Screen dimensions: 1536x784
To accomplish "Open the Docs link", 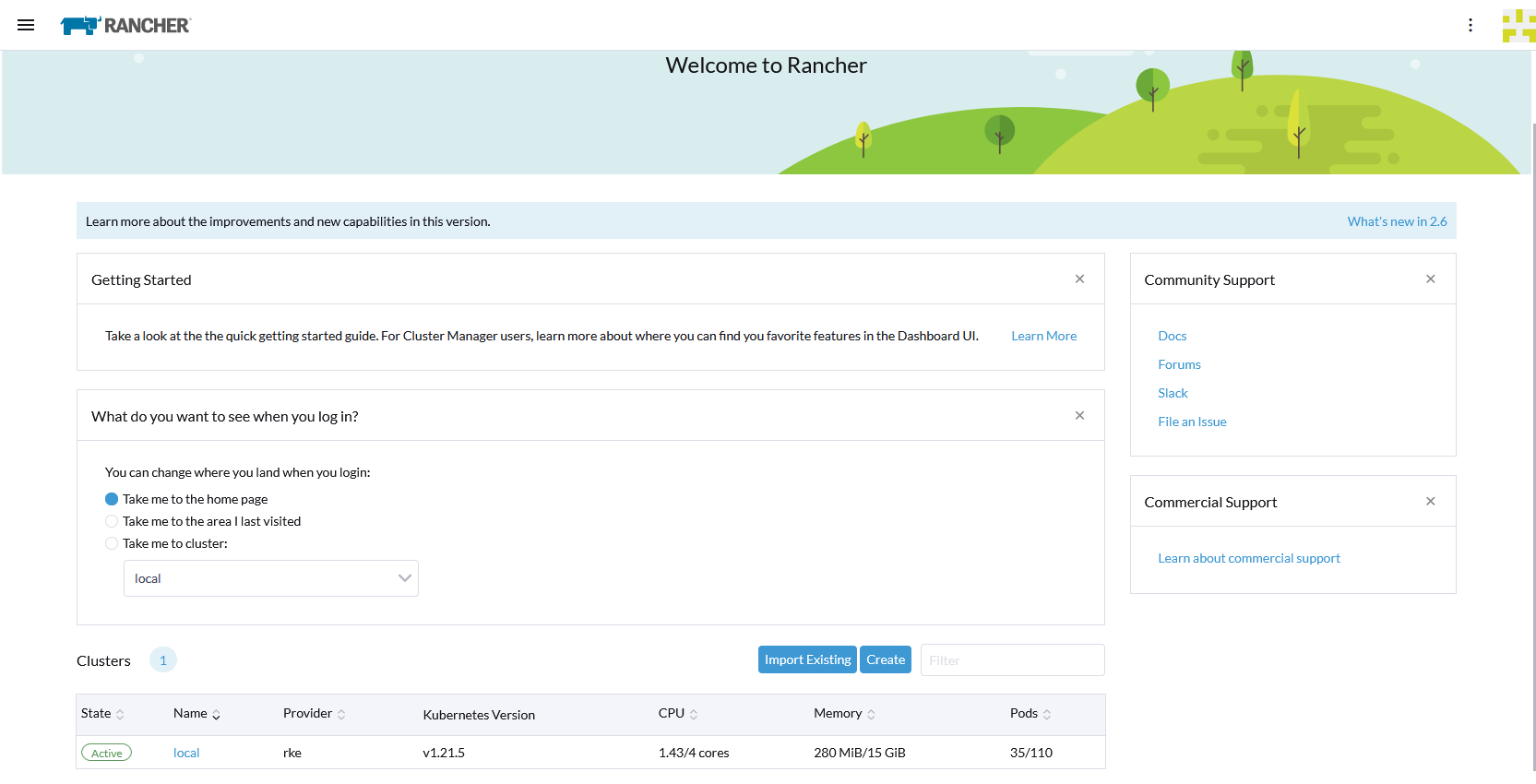I will (1172, 336).
